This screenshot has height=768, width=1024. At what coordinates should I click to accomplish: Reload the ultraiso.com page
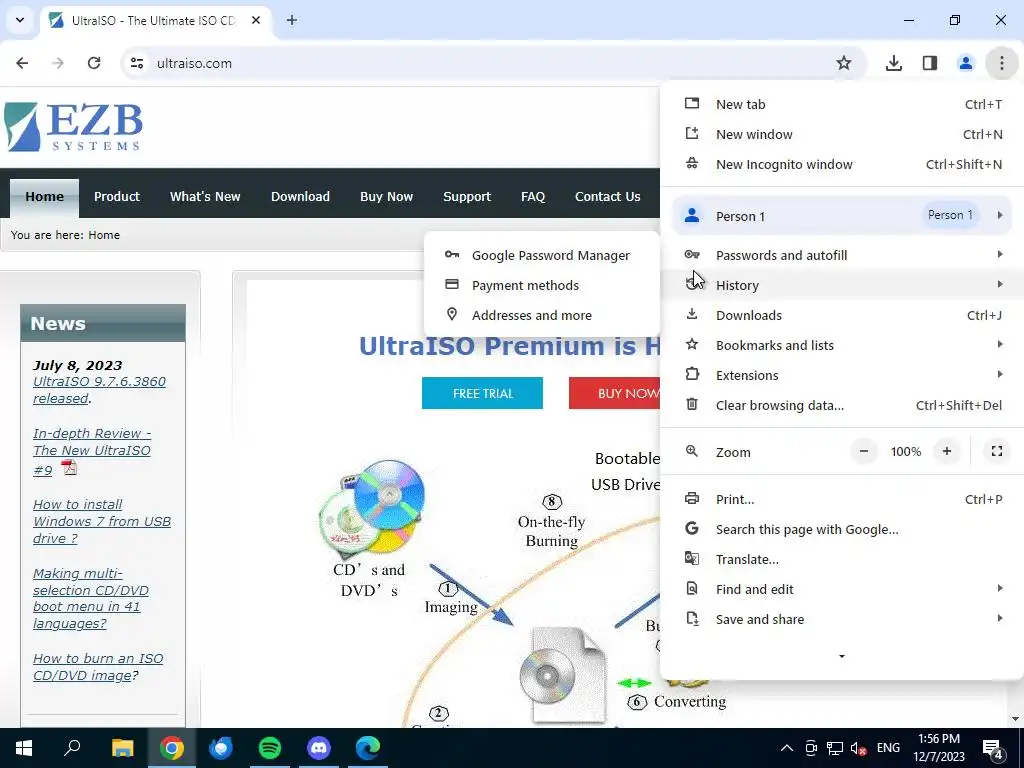(x=94, y=63)
